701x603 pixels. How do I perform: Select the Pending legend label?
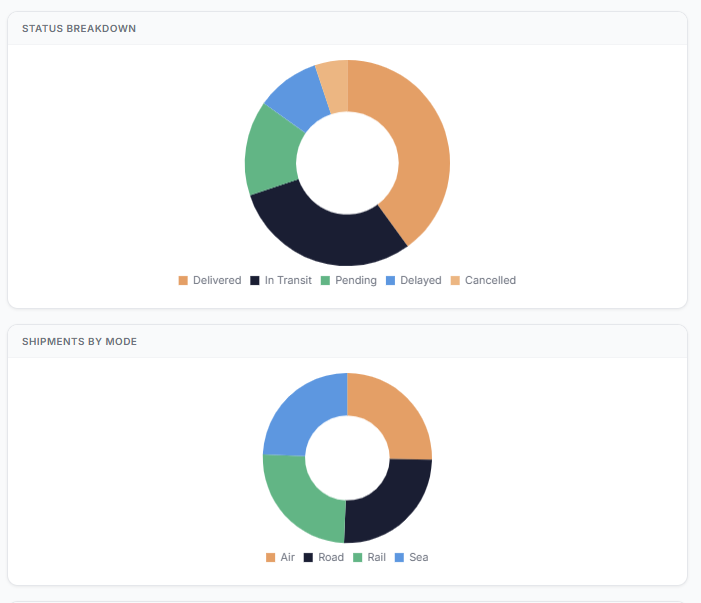click(356, 280)
